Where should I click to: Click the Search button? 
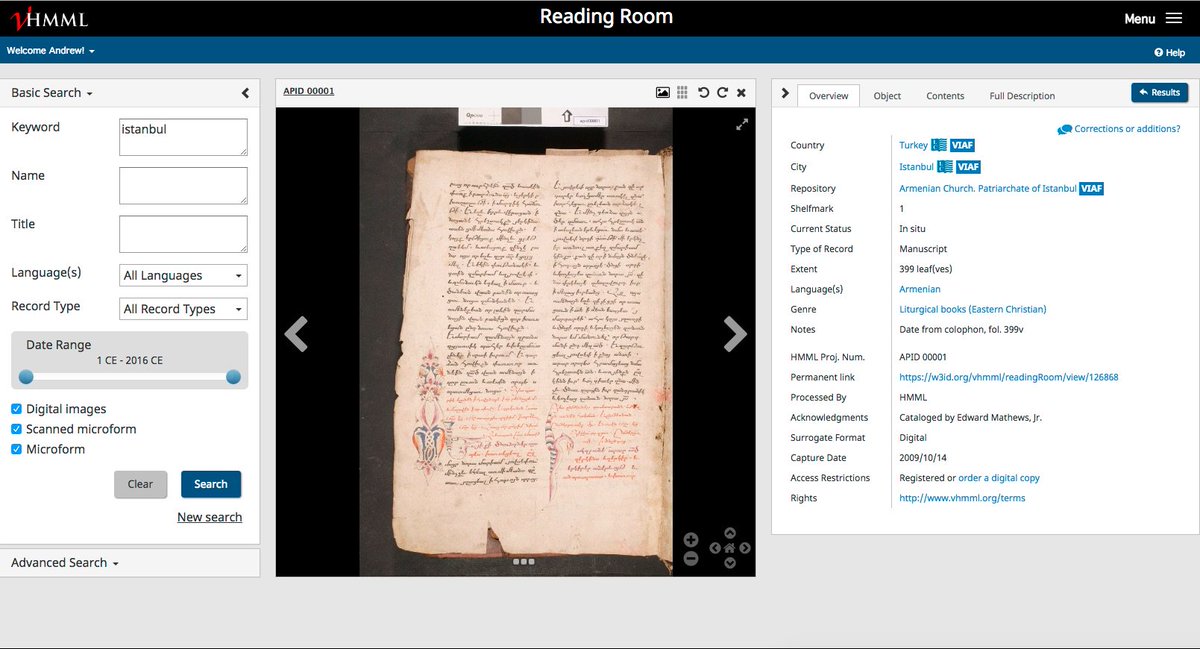[x=211, y=484]
